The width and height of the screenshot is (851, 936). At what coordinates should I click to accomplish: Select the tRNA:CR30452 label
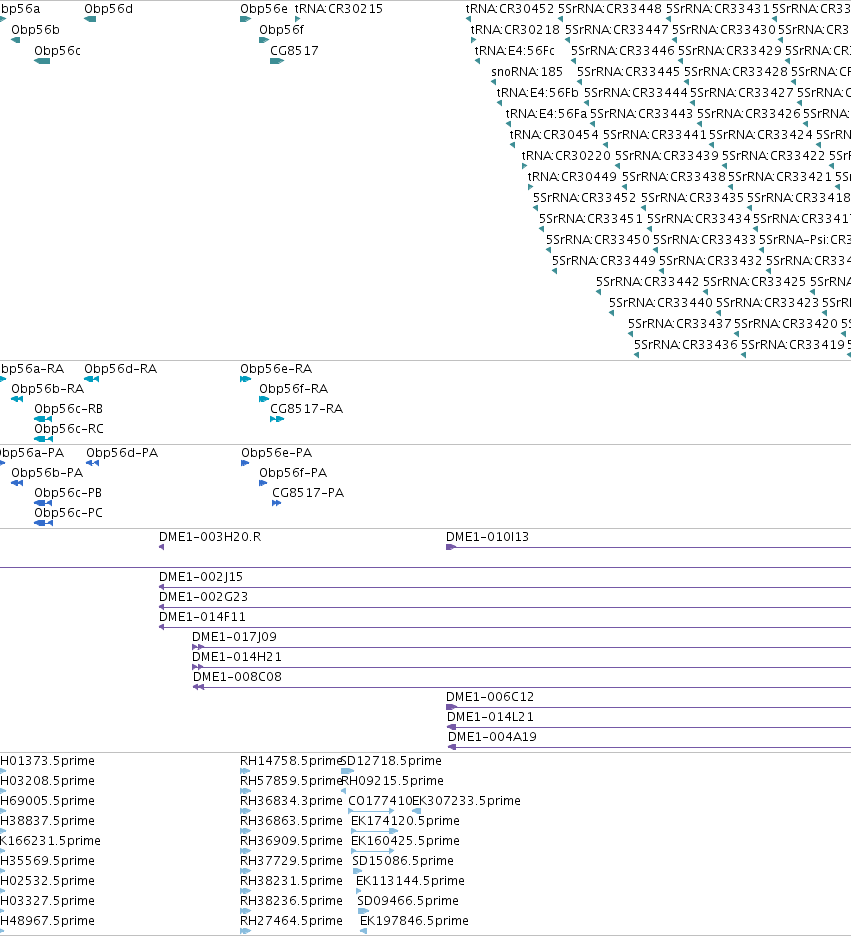tap(510, 9)
